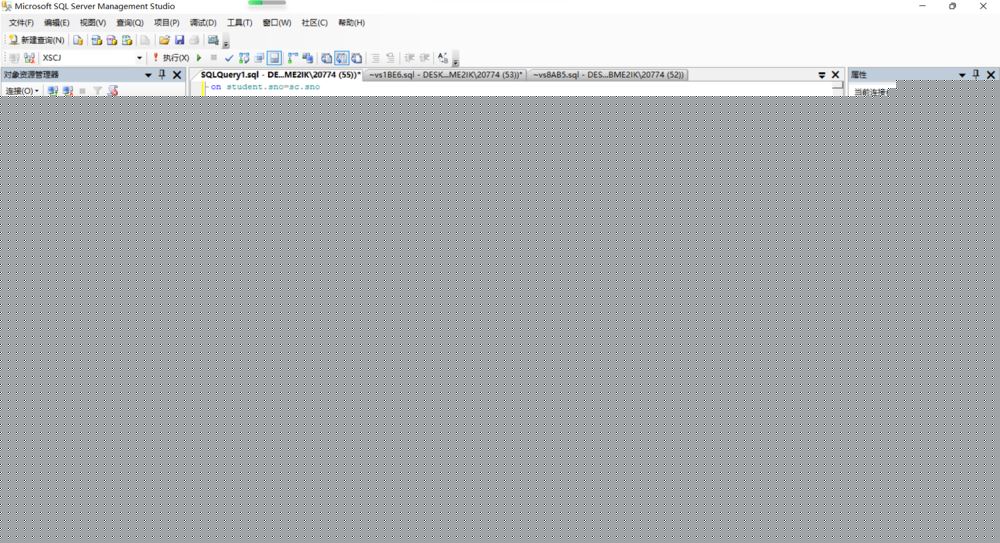Close the 属性 properties panel

coord(991,75)
